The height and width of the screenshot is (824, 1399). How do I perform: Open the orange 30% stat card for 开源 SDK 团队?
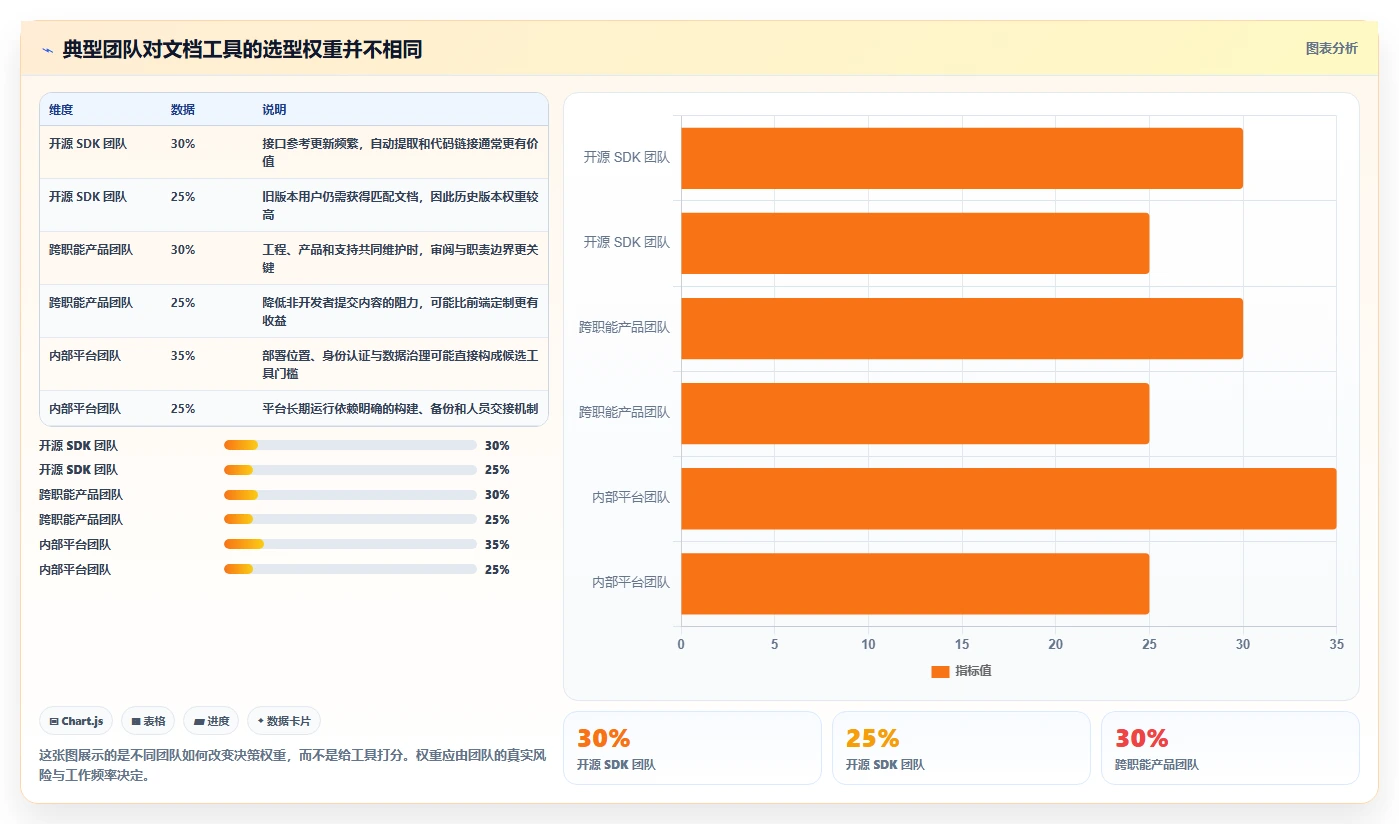[x=692, y=748]
